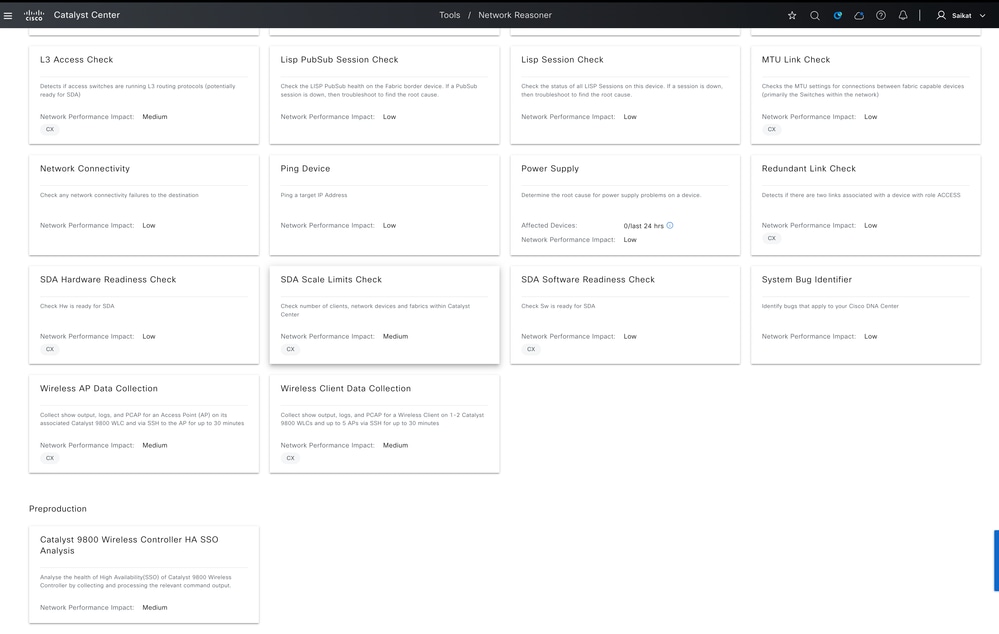Open Catalyst 9800 HA SSO Analysis
999x634 pixels.
click(x=144, y=574)
